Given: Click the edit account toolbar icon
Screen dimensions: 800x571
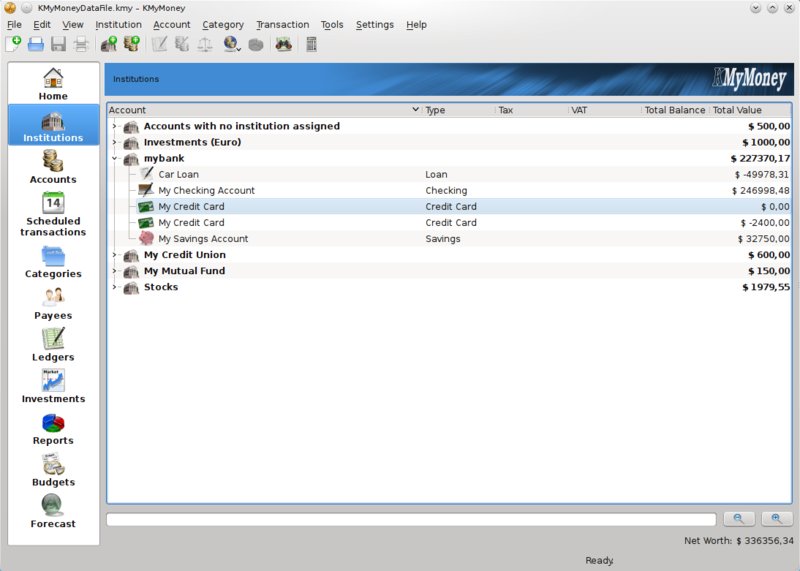Looking at the screenshot, I should pos(182,44).
